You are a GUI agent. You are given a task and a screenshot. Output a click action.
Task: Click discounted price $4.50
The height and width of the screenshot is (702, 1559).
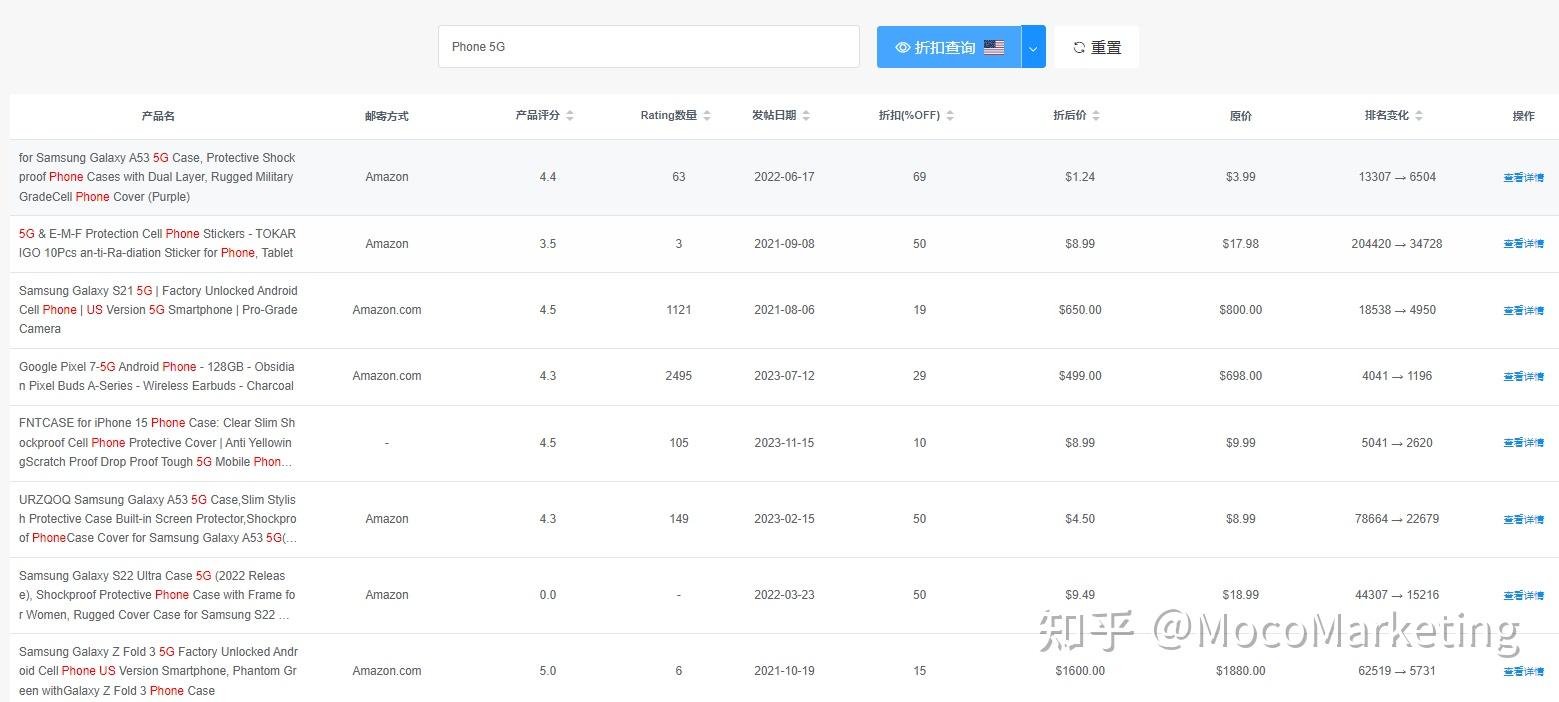(1080, 519)
